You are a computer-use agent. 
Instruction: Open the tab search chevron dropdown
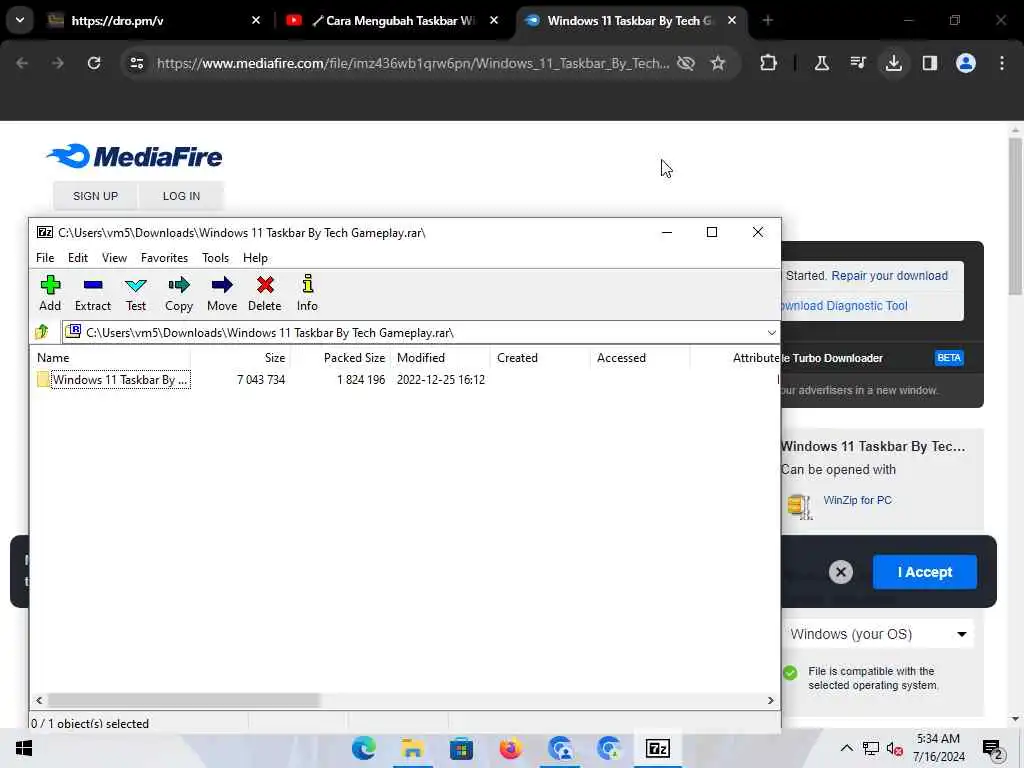[x=20, y=20]
